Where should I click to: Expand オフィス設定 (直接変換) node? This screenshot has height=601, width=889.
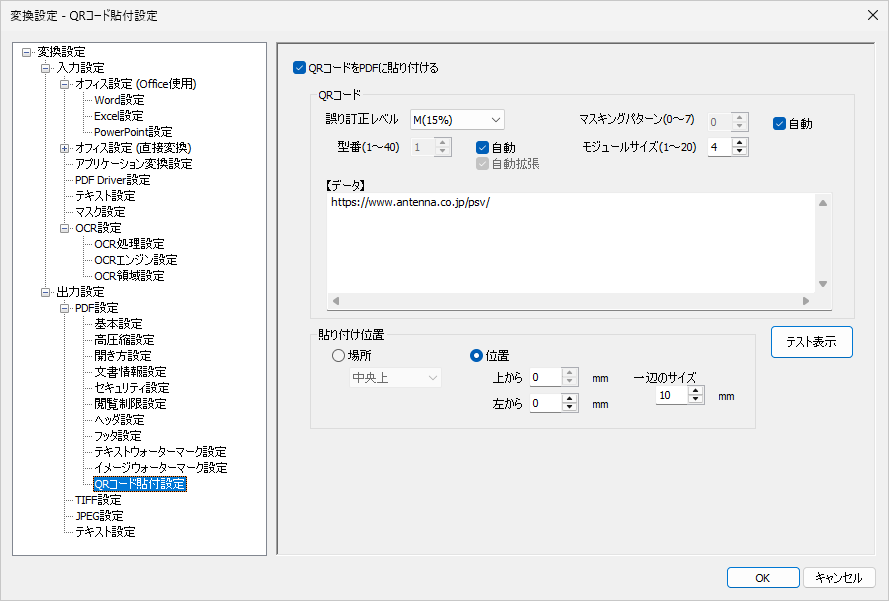tap(65, 148)
